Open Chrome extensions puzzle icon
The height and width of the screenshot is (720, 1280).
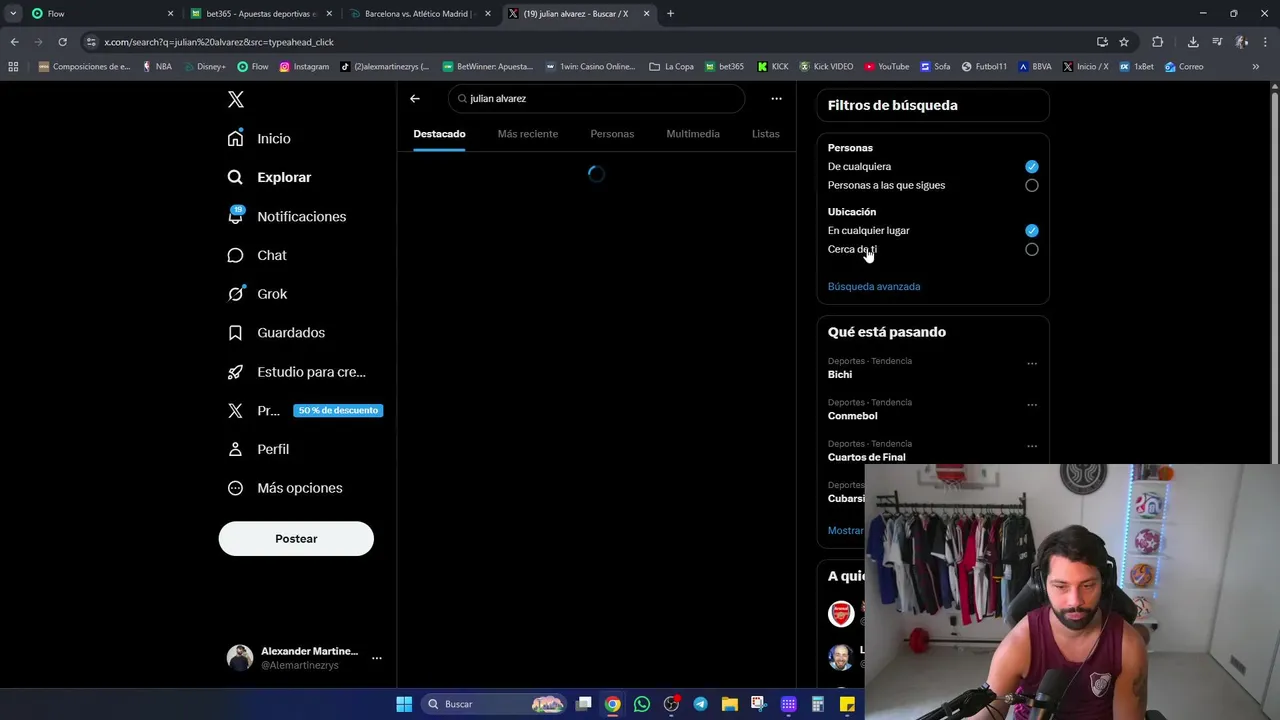click(1158, 42)
